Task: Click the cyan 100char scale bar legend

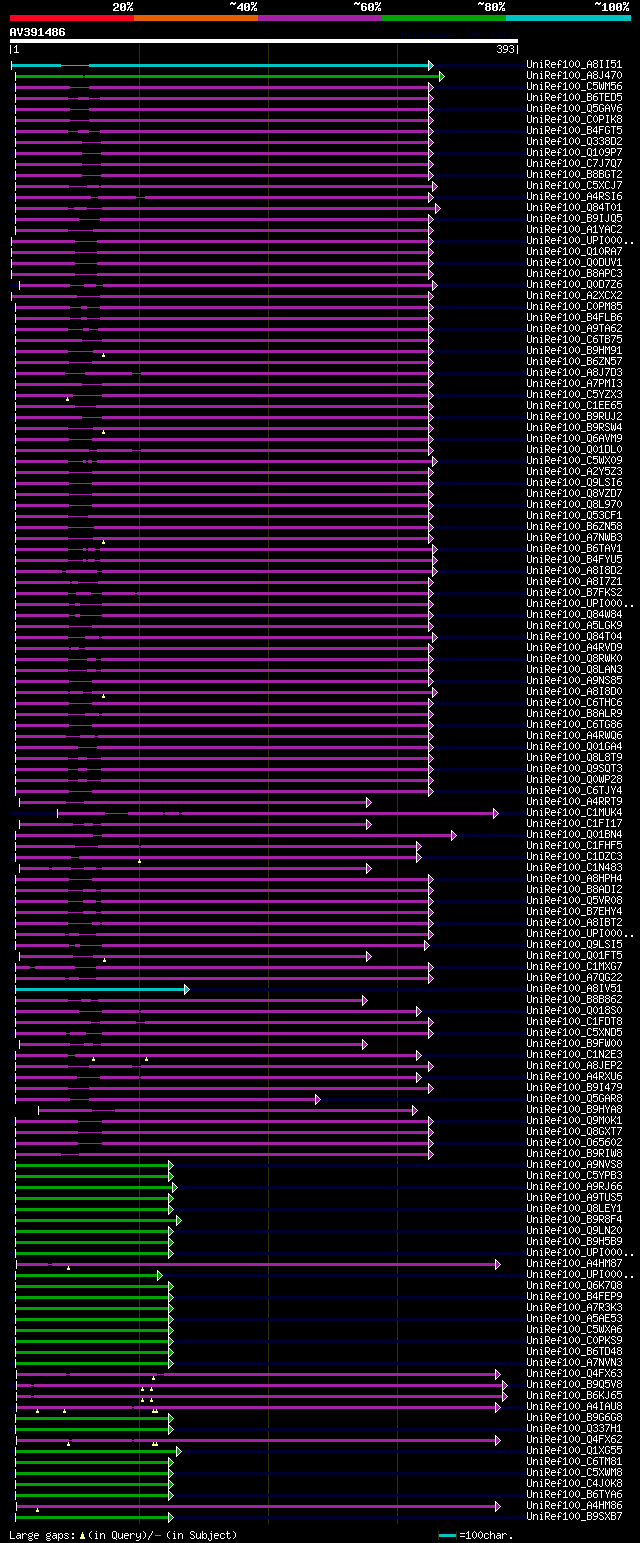Action: (x=447, y=1535)
